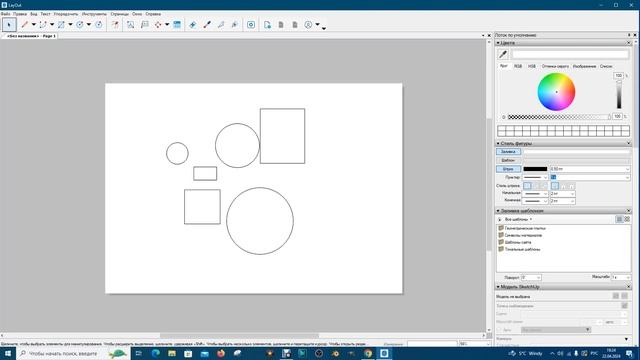Select the Polygon drawing tool

point(99,24)
